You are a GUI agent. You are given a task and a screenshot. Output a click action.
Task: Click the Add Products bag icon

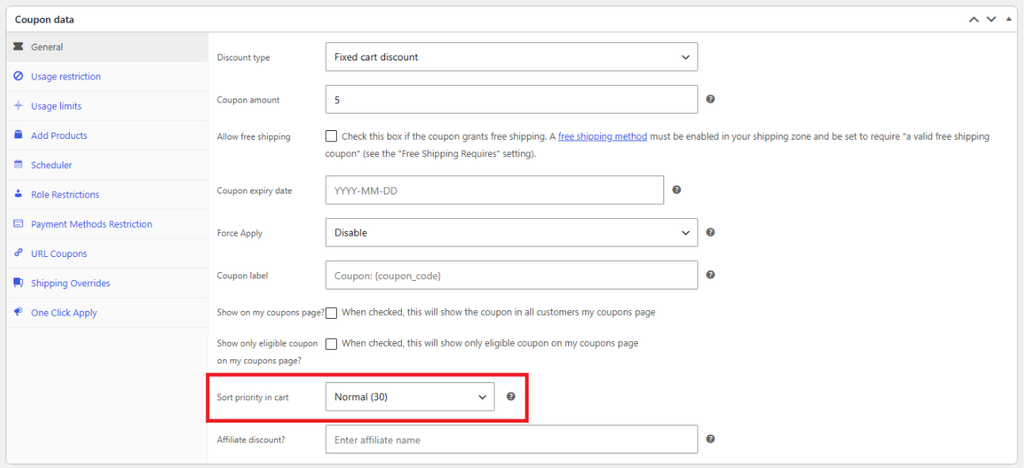[x=18, y=135]
